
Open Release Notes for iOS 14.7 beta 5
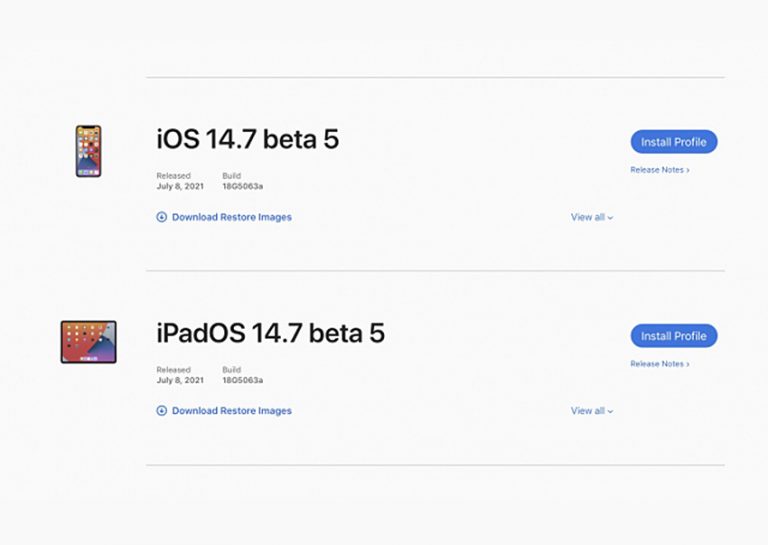click(656, 170)
